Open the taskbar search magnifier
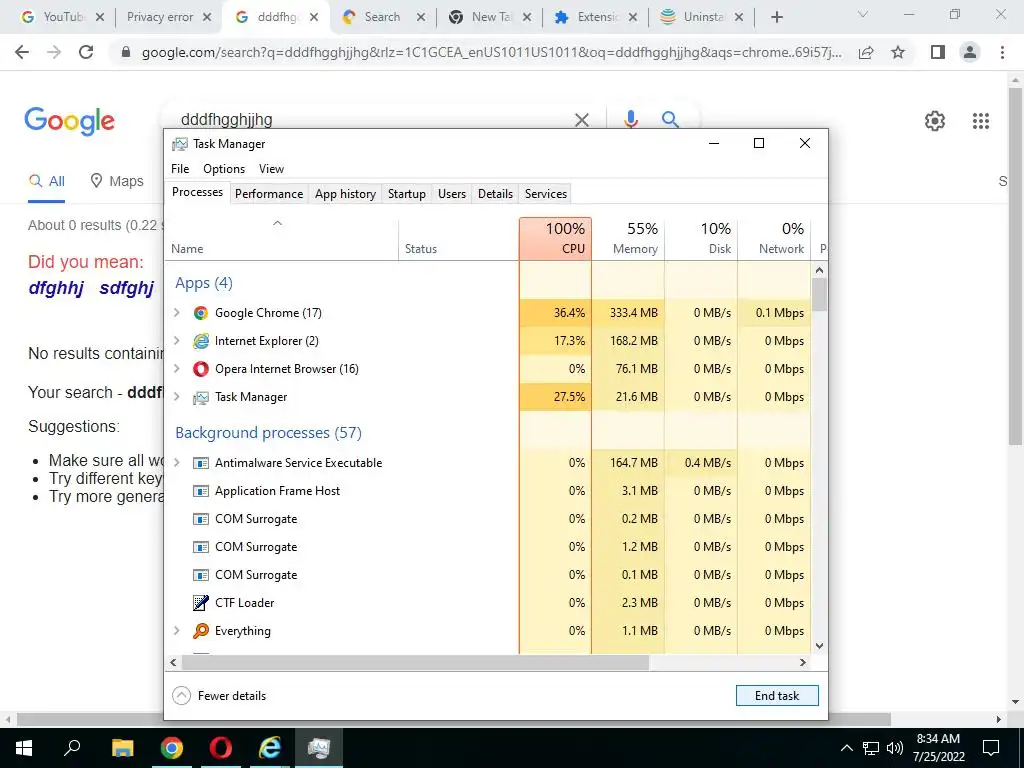Image resolution: width=1024 pixels, height=768 pixels. 72,748
